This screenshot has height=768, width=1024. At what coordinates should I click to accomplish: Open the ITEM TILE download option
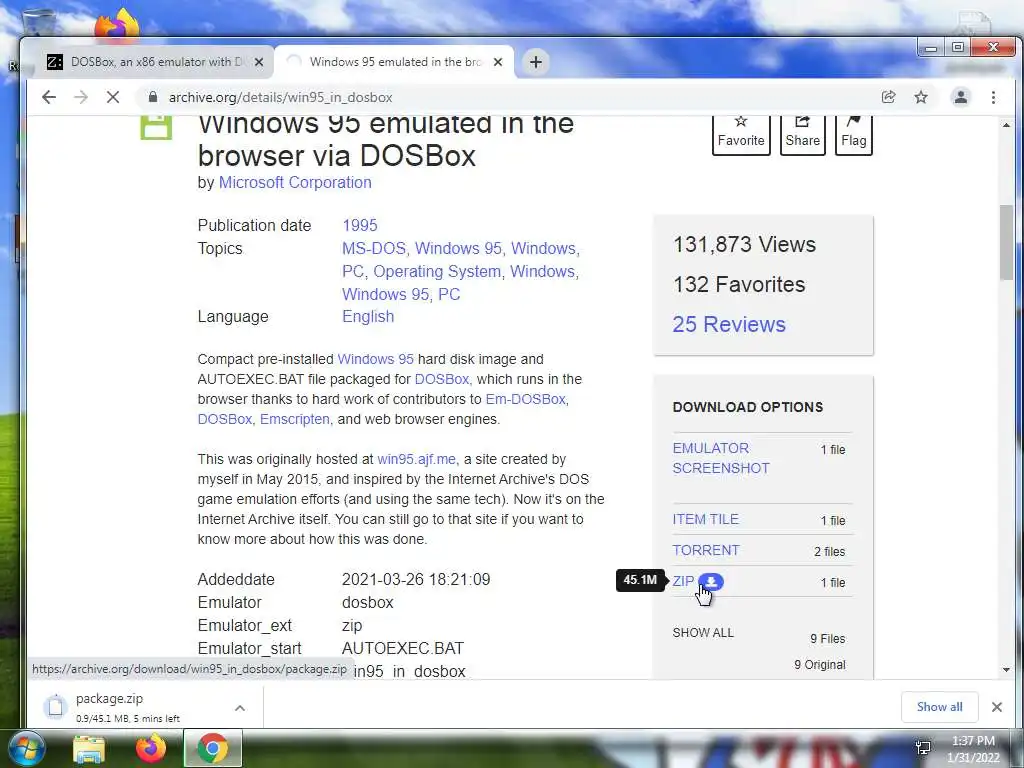705,520
